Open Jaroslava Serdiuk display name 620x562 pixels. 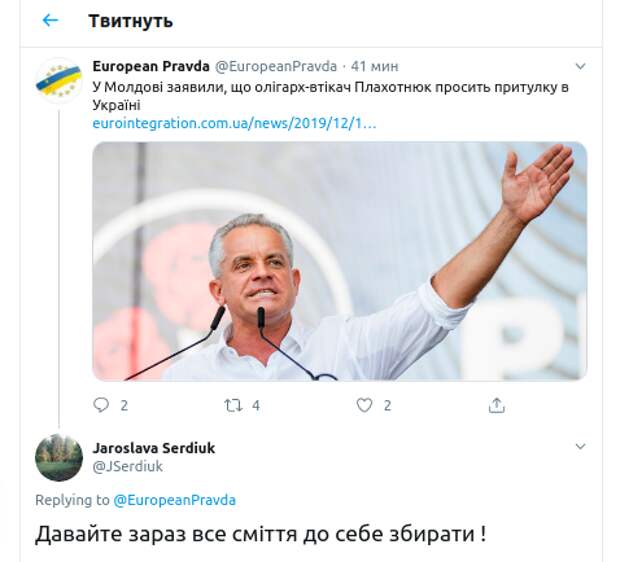coord(154,448)
